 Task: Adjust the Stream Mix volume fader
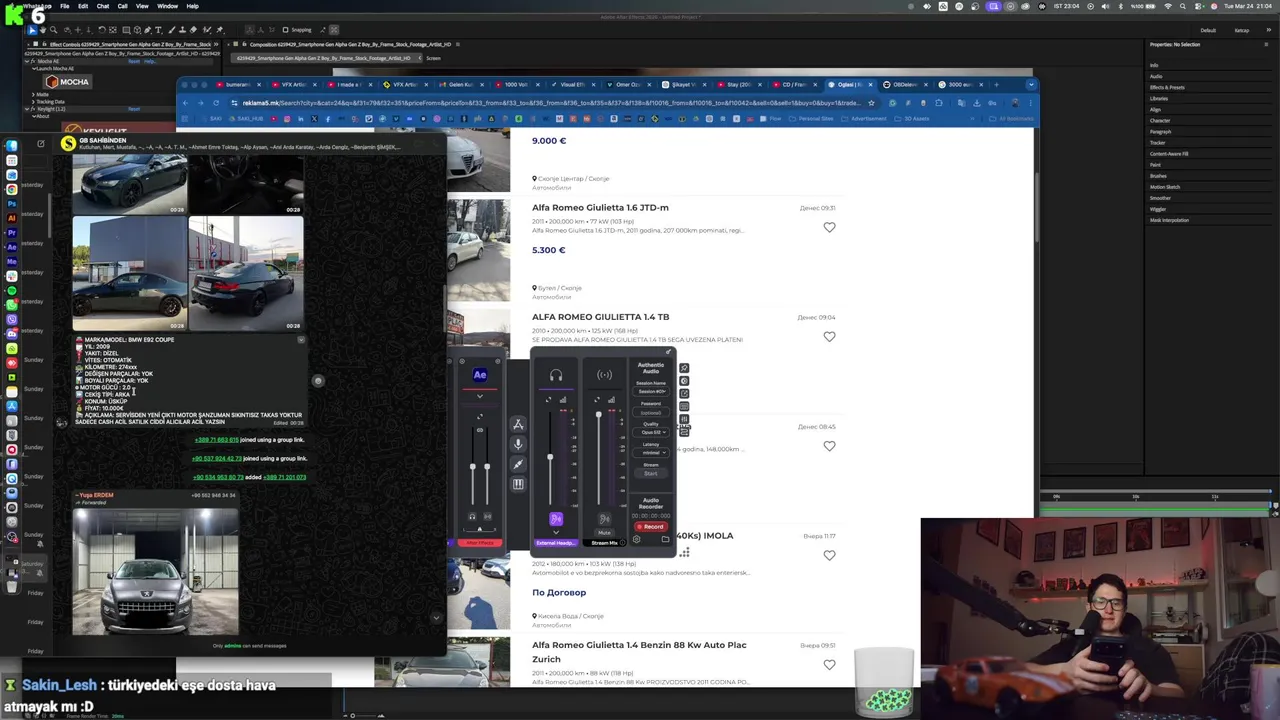click(x=598, y=414)
